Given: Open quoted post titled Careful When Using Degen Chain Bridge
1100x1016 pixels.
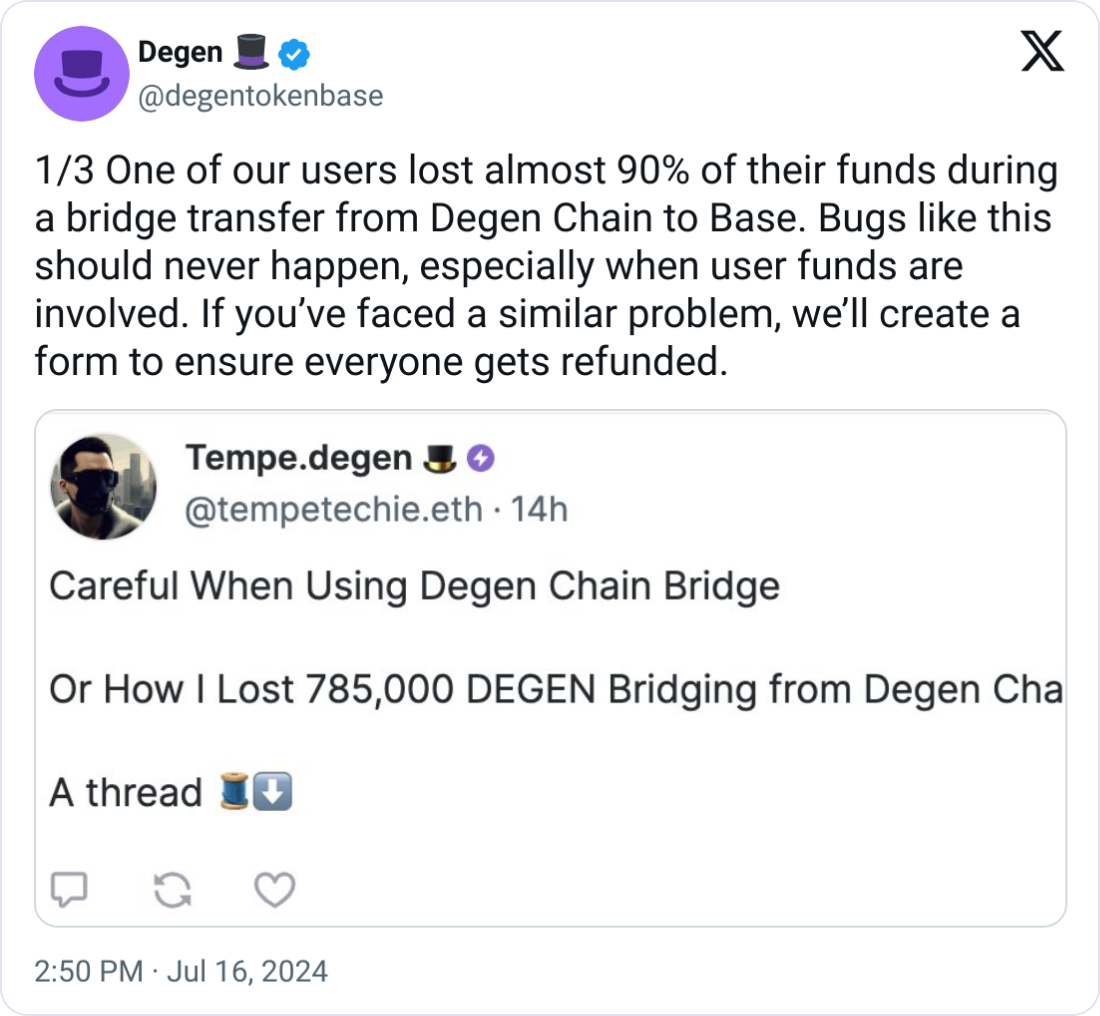Looking at the screenshot, I should pyautogui.click(x=551, y=668).
